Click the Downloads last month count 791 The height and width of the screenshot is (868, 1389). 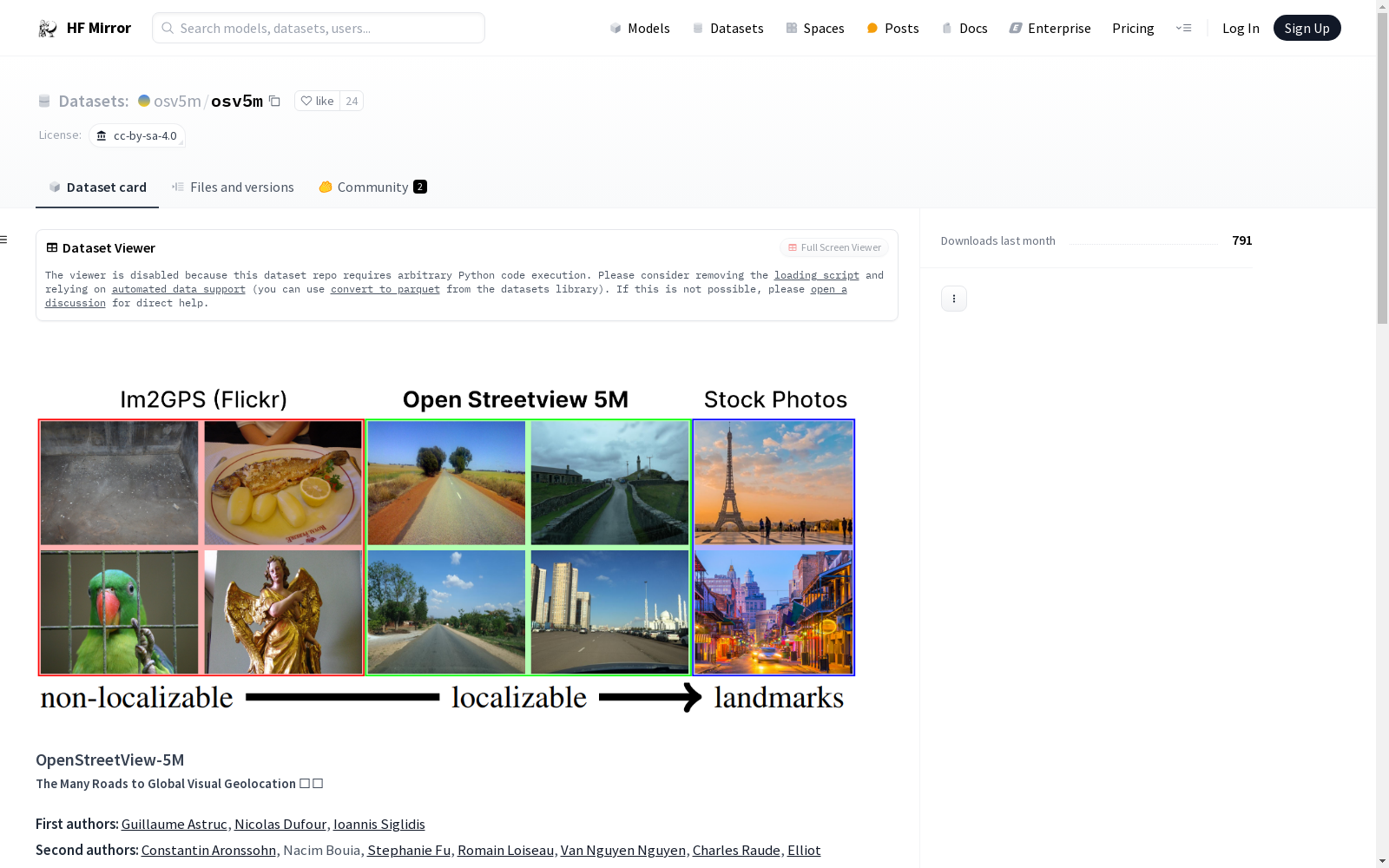click(x=1242, y=240)
